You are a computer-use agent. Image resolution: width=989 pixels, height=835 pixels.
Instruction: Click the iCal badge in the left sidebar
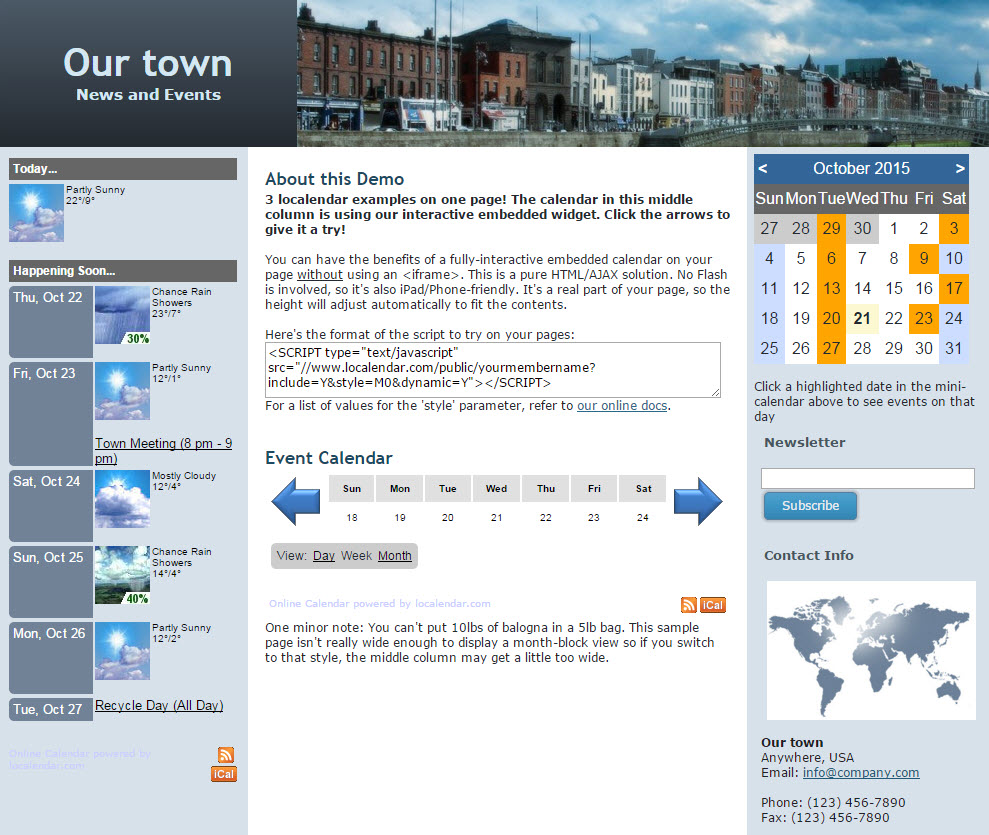223,774
